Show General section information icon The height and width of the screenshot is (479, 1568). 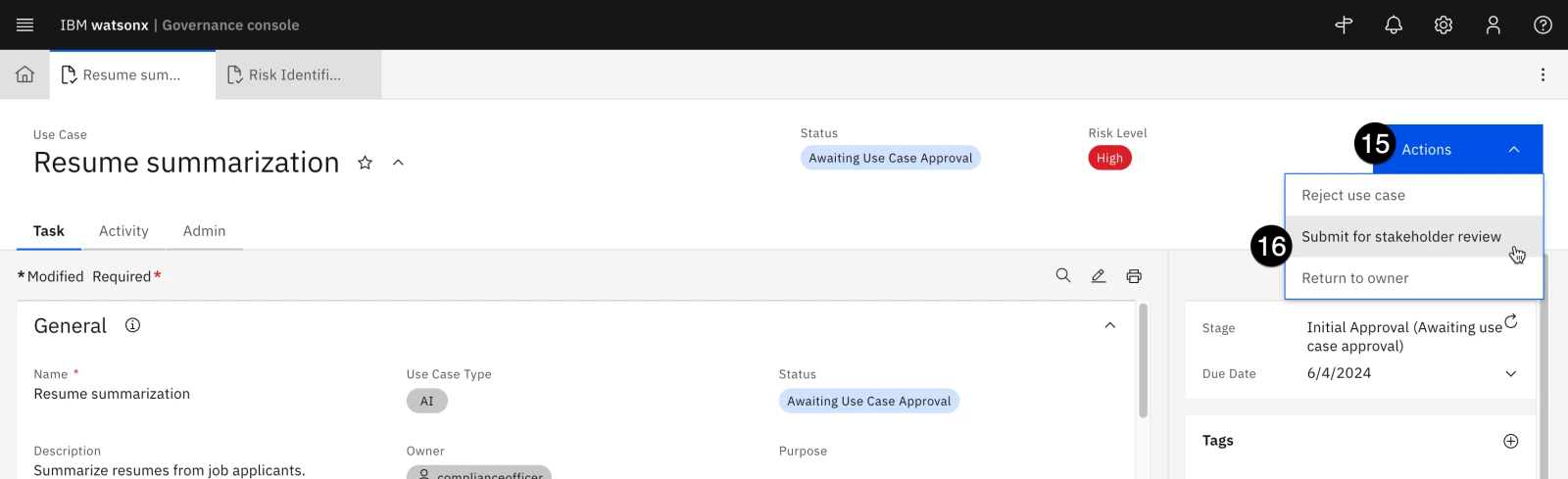point(132,325)
